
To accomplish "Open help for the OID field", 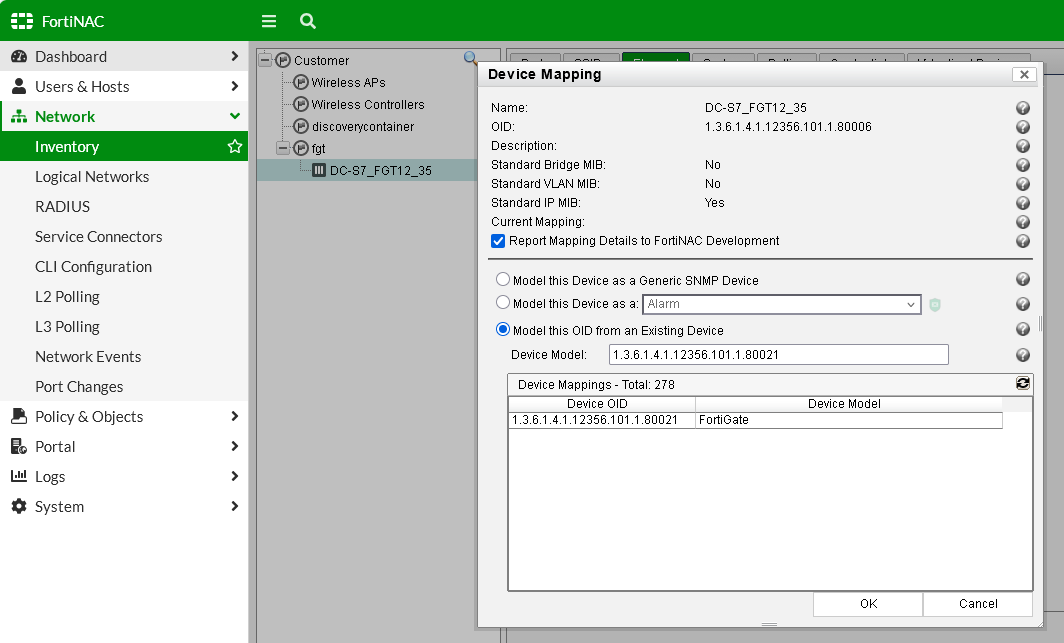I will (1023, 127).
